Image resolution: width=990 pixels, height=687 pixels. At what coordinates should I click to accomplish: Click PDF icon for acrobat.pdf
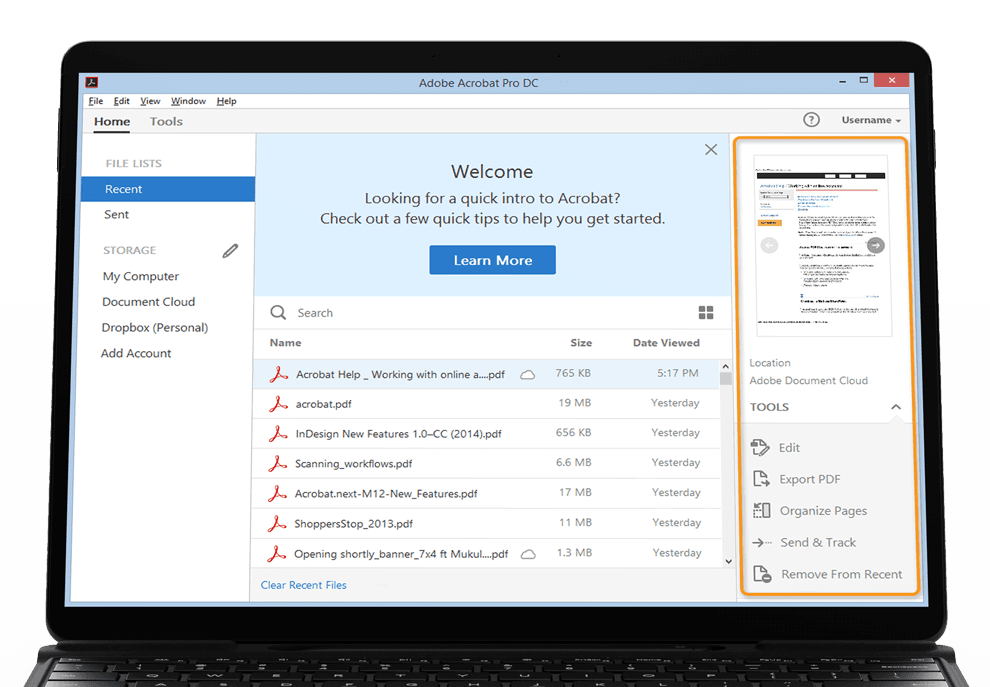(278, 404)
